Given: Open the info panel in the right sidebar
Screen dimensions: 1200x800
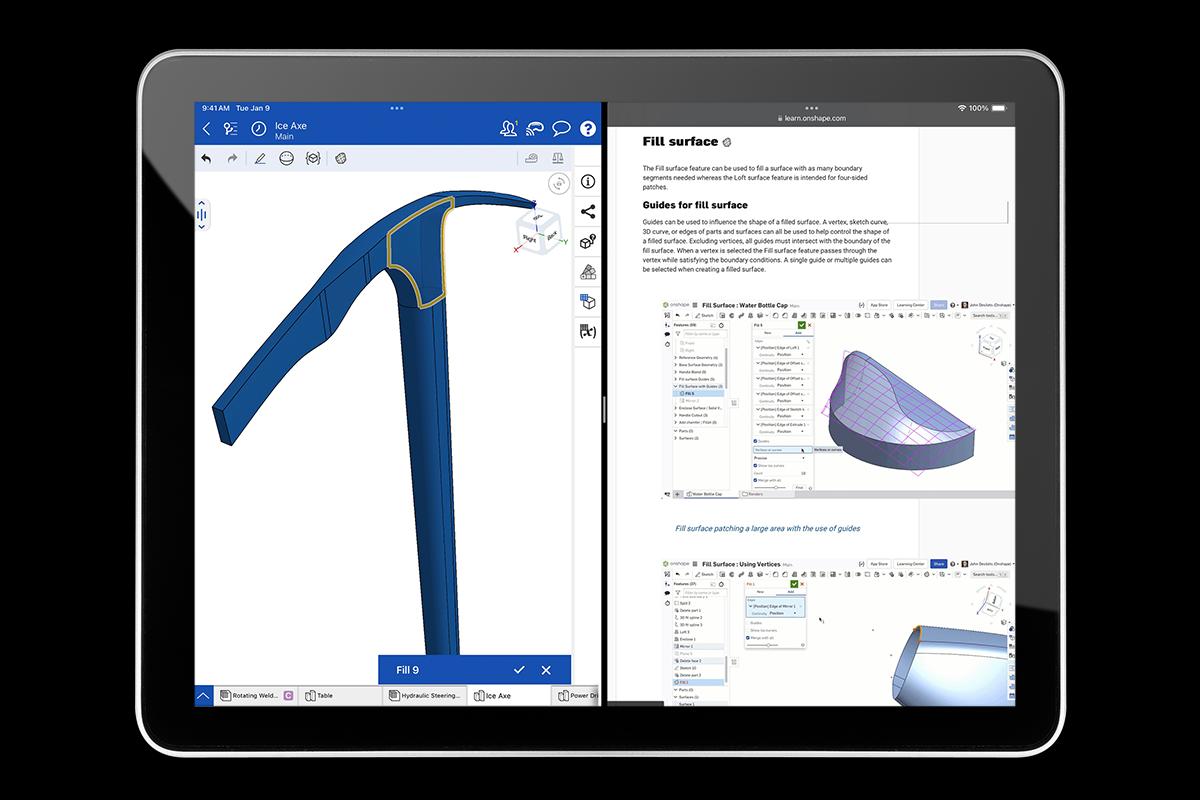Looking at the screenshot, I should tap(587, 180).
